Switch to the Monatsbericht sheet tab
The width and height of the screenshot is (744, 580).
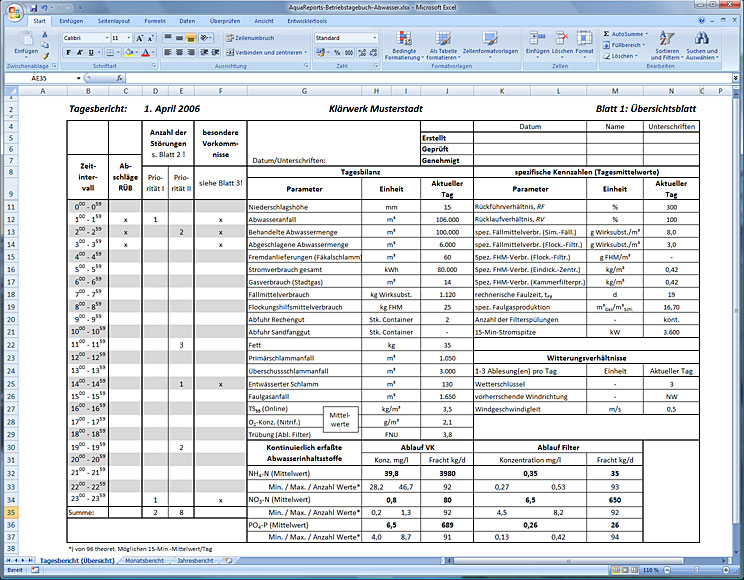click(144, 561)
